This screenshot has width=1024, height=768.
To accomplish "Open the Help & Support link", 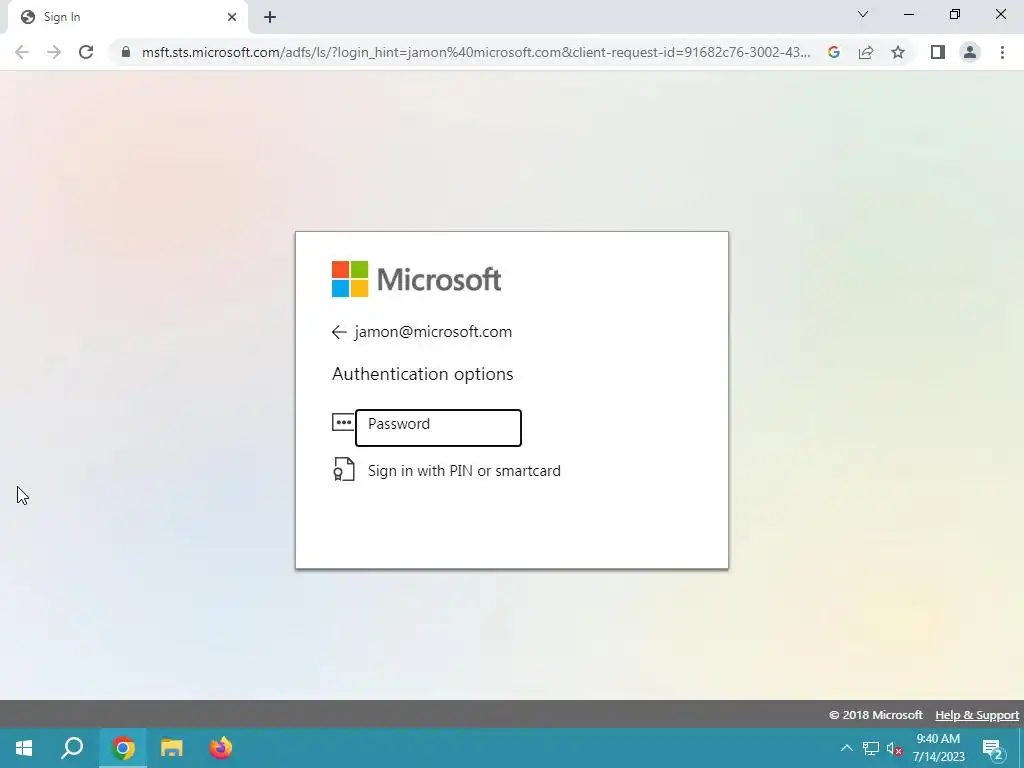I will coord(976,715).
